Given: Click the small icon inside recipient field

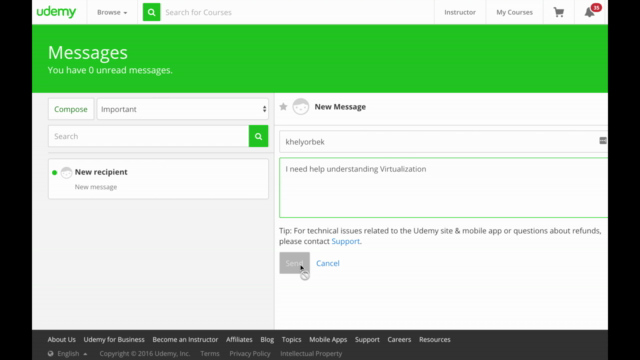Looking at the screenshot, I should coord(603,141).
